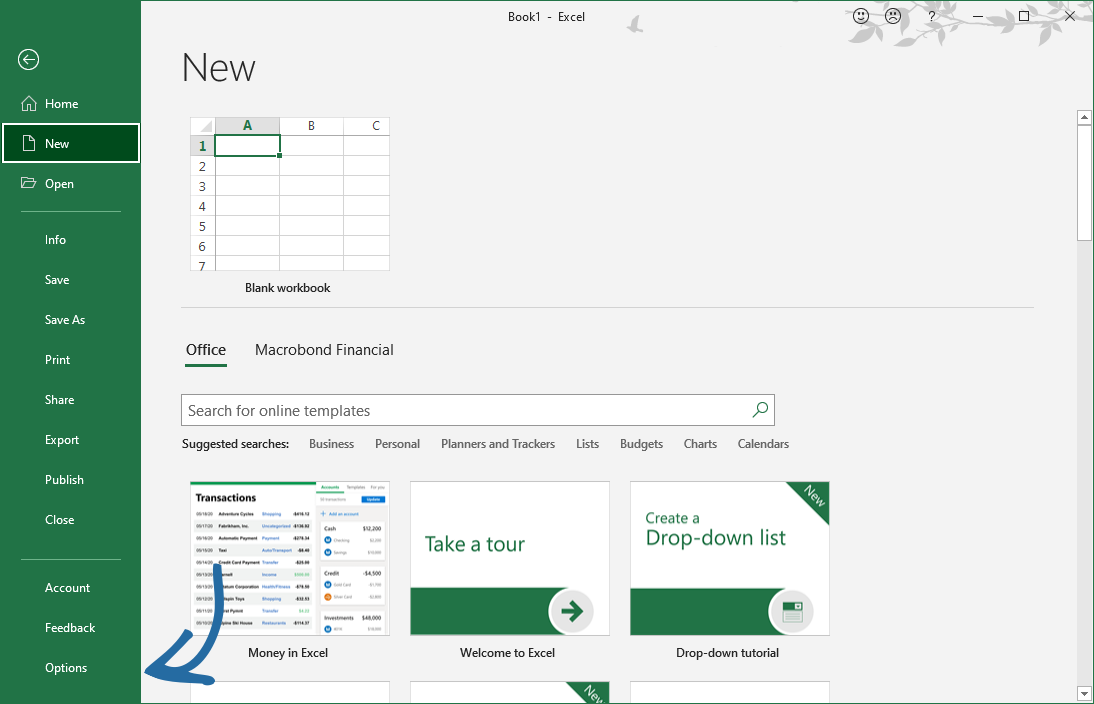This screenshot has height=704, width=1094.
Task: Search suggested Budgets templates
Action: [641, 444]
